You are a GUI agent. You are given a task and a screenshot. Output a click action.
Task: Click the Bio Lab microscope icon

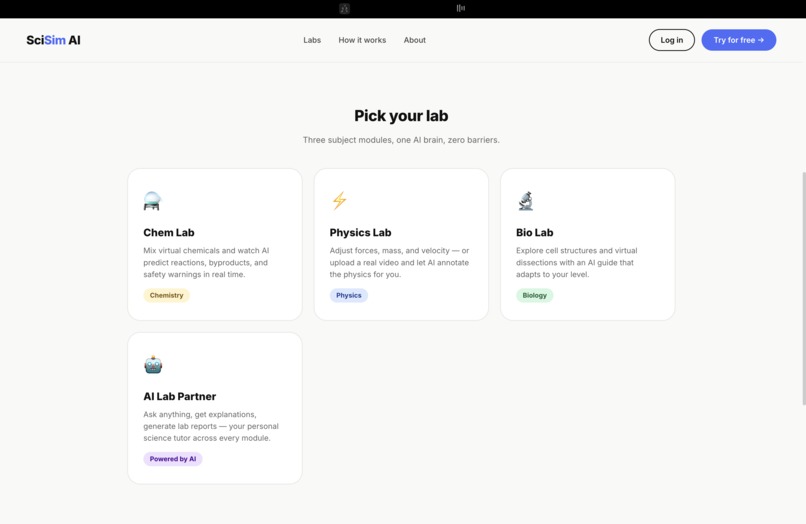pos(525,201)
